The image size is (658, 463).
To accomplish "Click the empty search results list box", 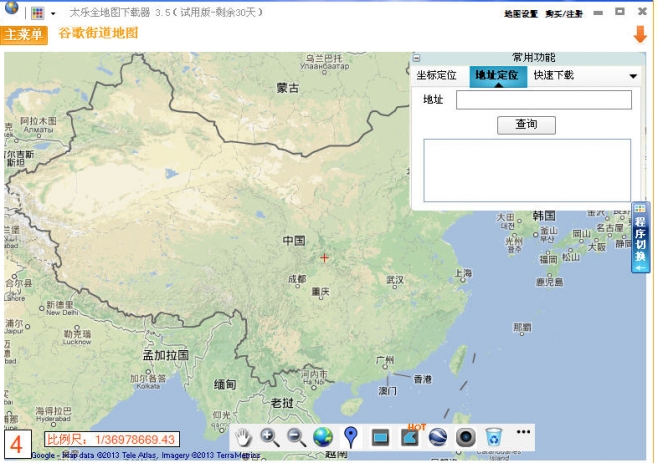I will tap(527, 170).
